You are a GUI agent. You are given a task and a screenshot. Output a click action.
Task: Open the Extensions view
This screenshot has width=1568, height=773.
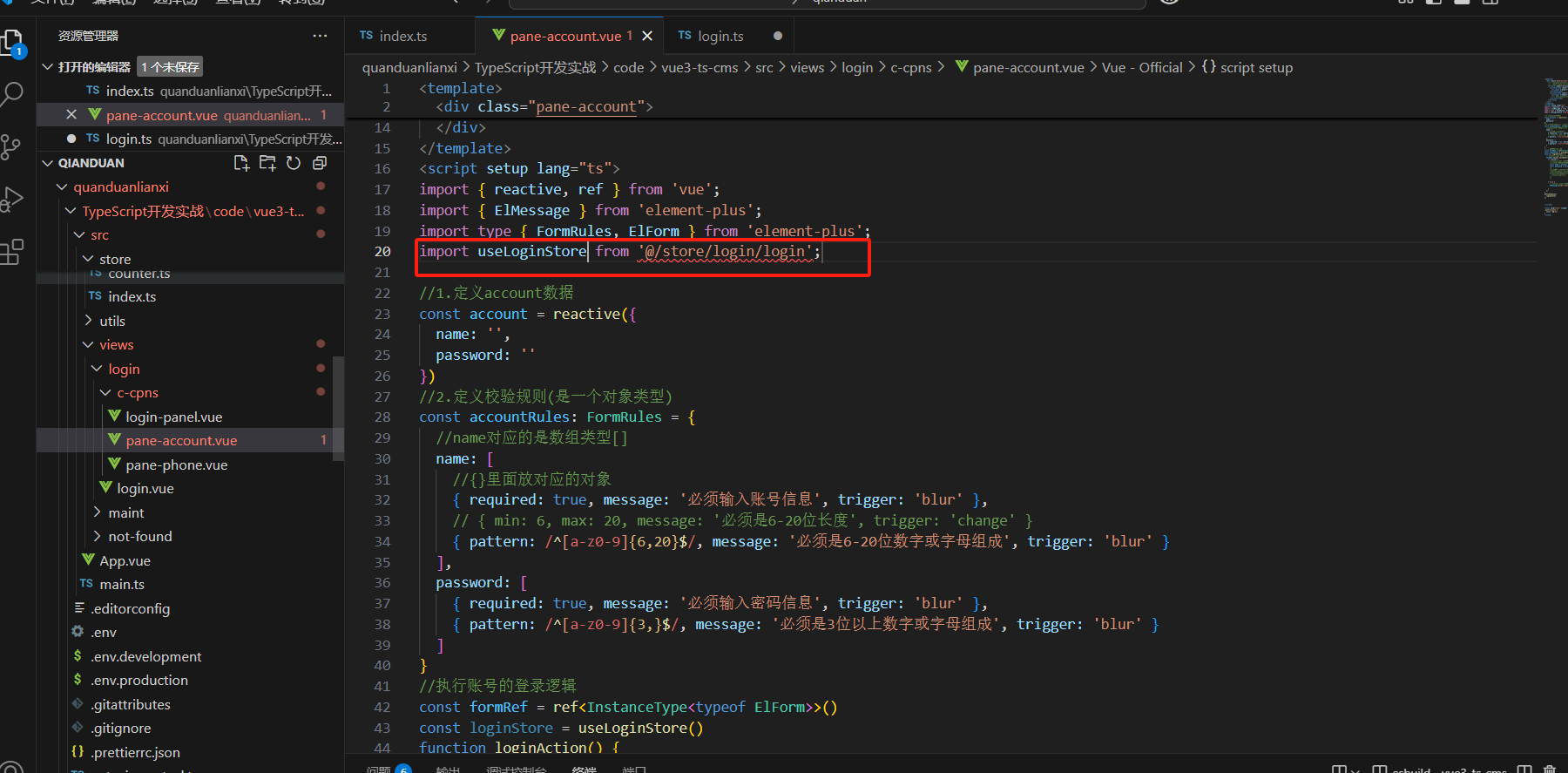tap(11, 253)
